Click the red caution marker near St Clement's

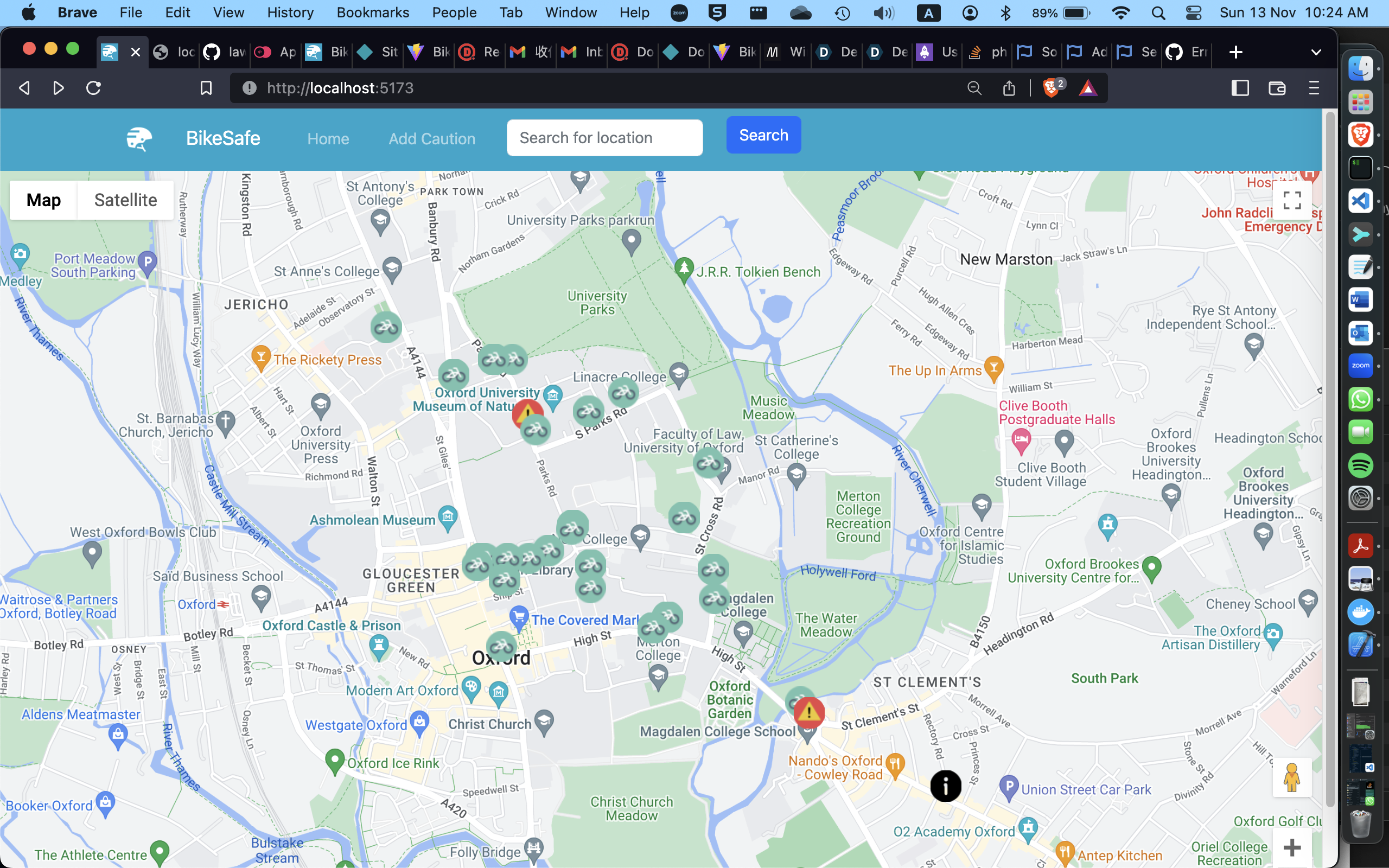[809, 713]
